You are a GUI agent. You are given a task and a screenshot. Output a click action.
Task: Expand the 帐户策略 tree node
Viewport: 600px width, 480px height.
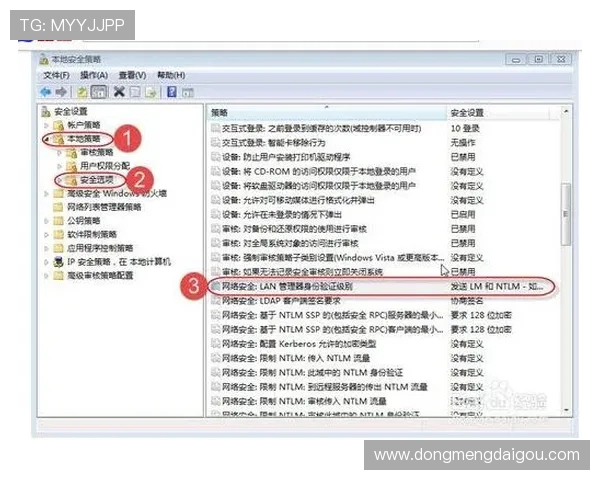pyautogui.click(x=46, y=125)
